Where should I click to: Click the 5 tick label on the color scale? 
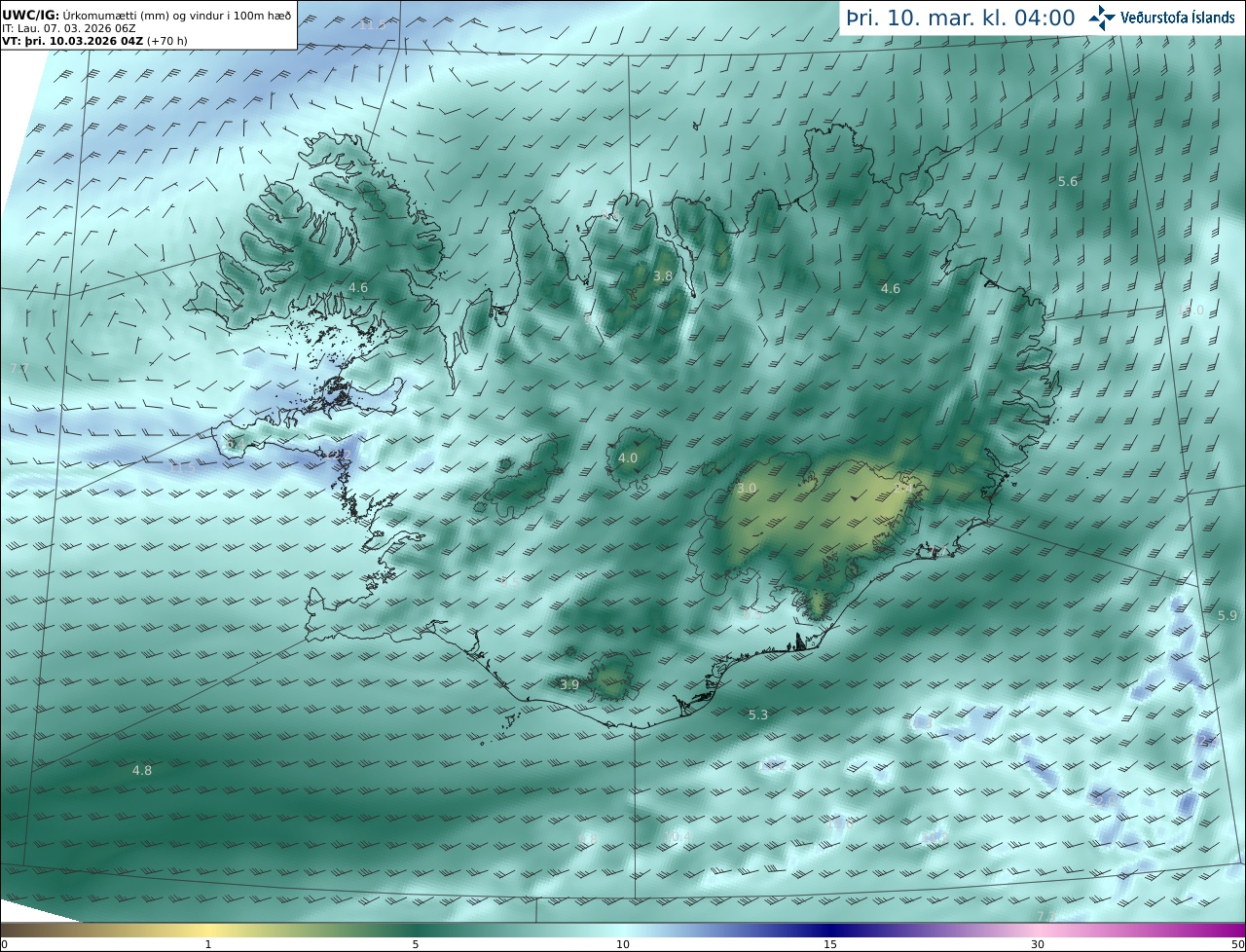[x=416, y=944]
